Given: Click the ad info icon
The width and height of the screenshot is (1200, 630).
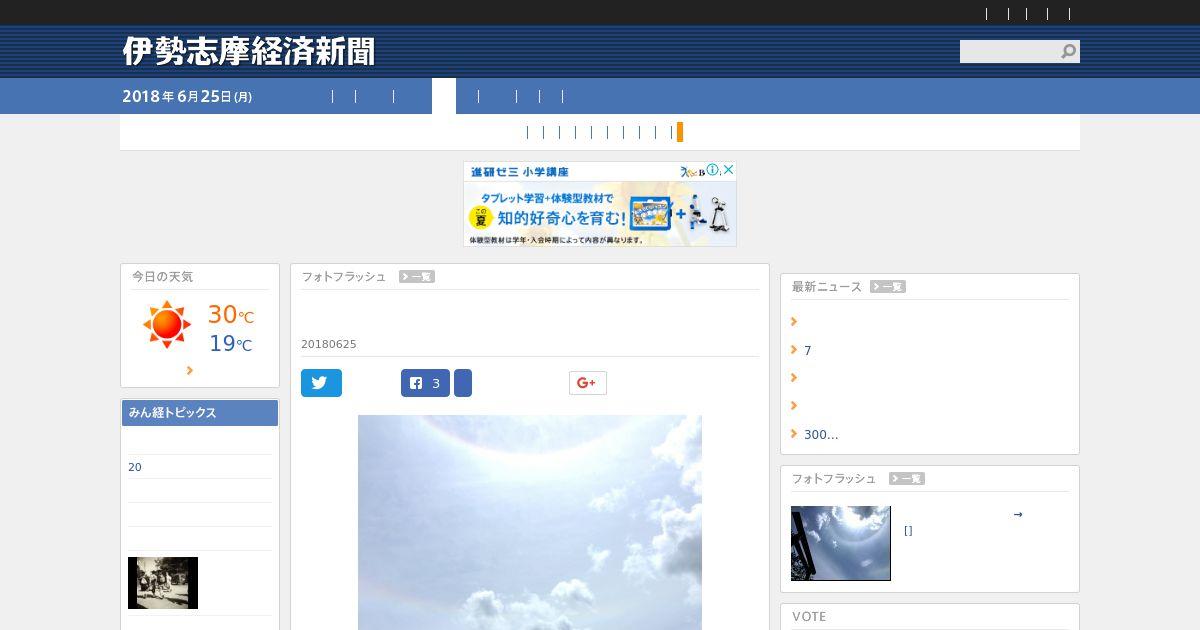Looking at the screenshot, I should pos(714,170).
